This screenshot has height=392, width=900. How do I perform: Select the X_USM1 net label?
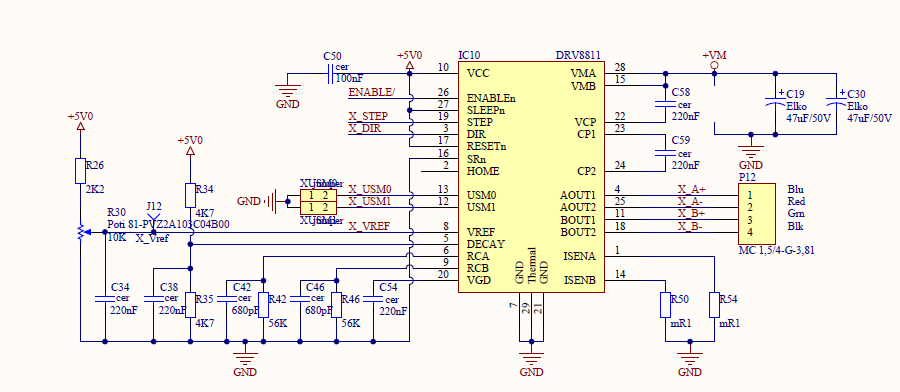370,201
